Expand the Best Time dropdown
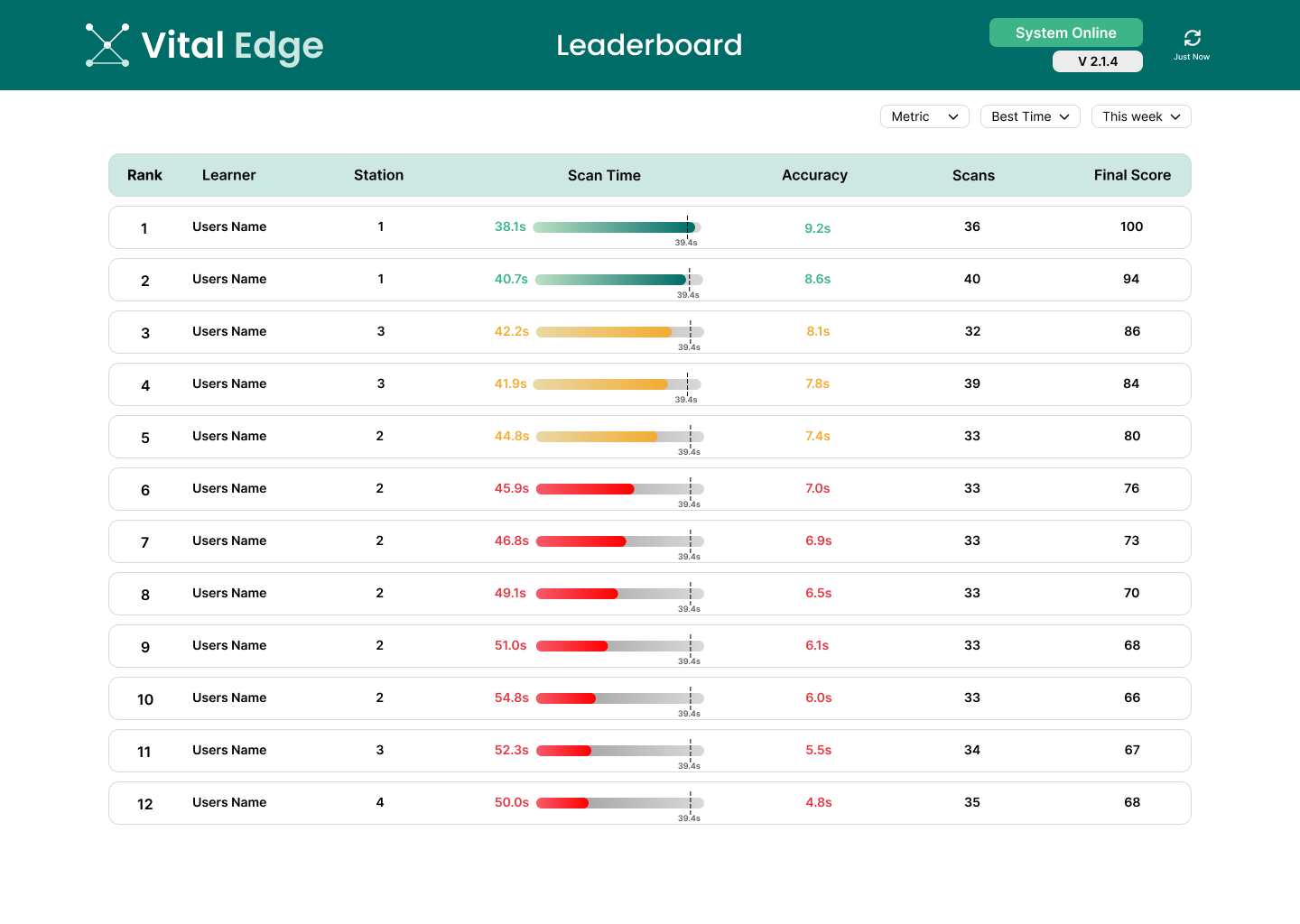Viewport: 1300px width, 924px height. click(x=1030, y=116)
